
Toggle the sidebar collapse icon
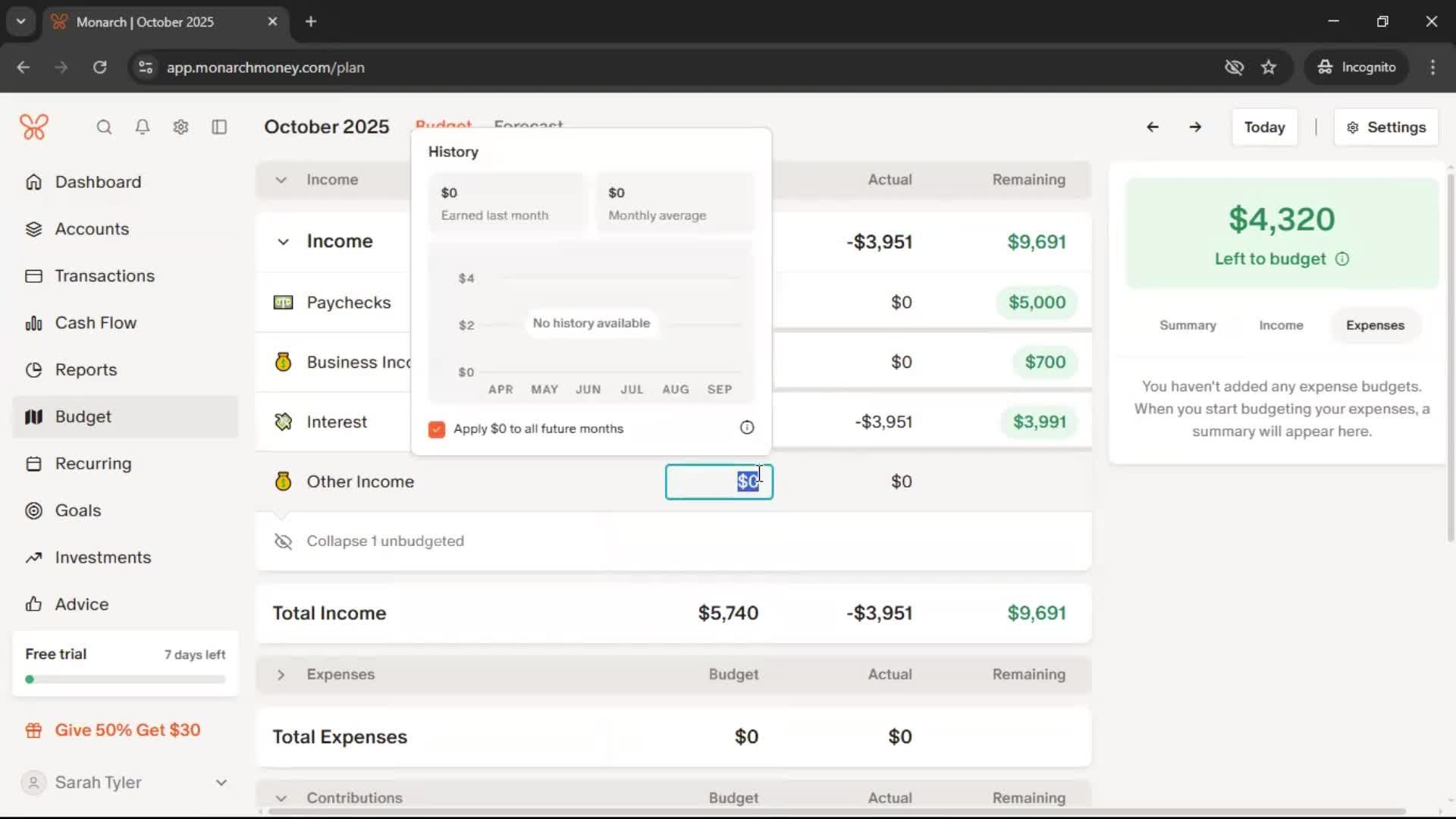click(219, 127)
